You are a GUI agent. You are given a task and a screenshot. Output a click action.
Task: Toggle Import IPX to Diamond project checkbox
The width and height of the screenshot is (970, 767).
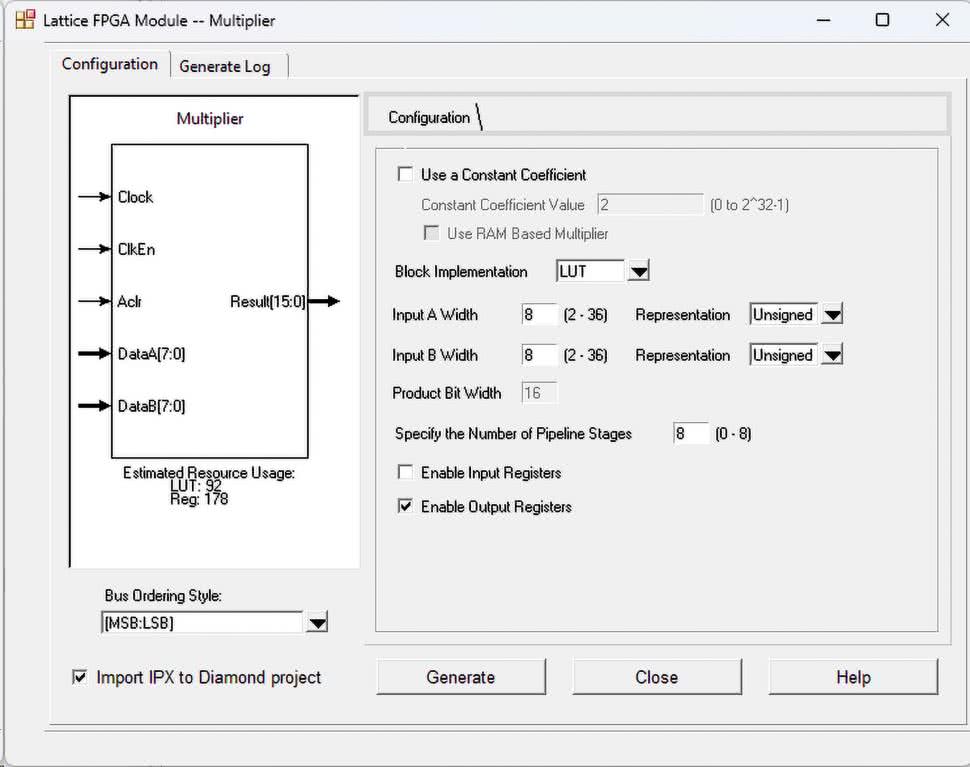point(80,678)
